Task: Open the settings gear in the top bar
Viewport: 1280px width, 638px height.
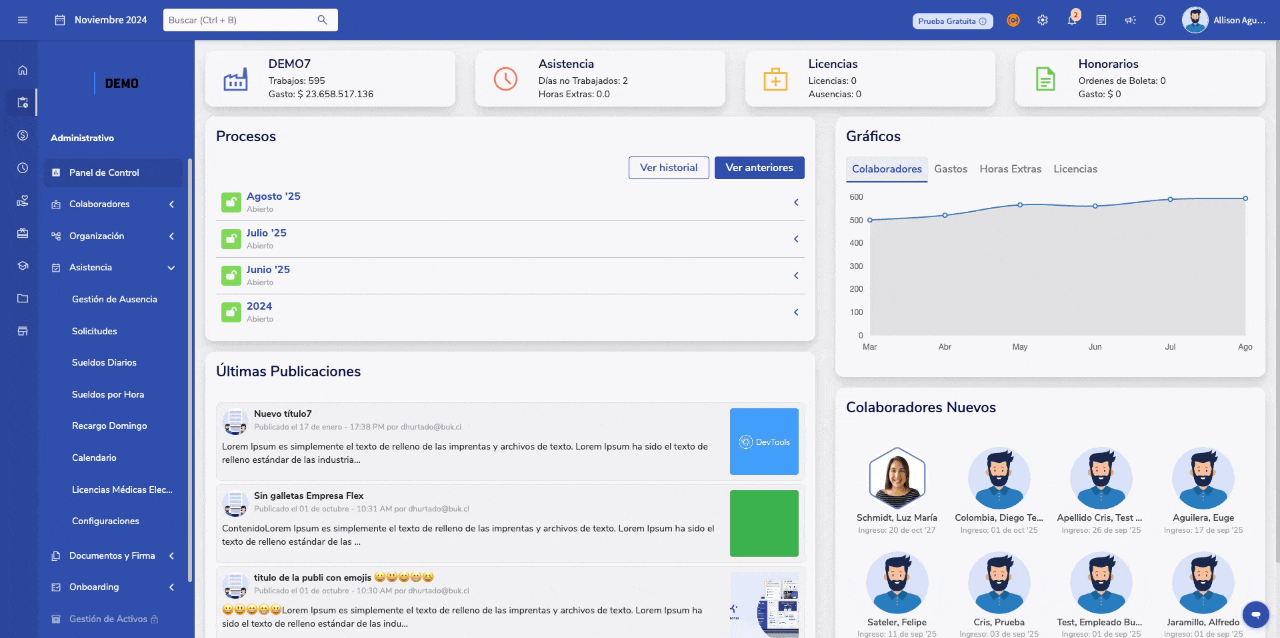Action: pyautogui.click(x=1042, y=20)
